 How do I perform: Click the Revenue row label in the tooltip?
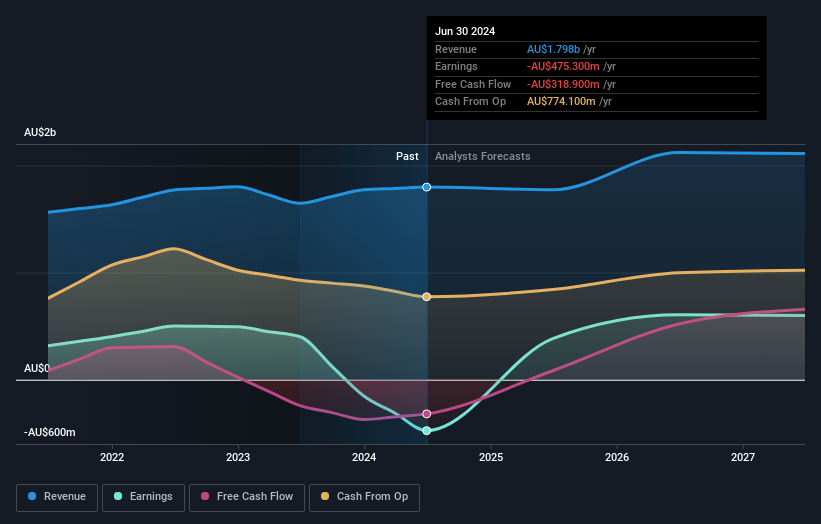pyautogui.click(x=456, y=49)
